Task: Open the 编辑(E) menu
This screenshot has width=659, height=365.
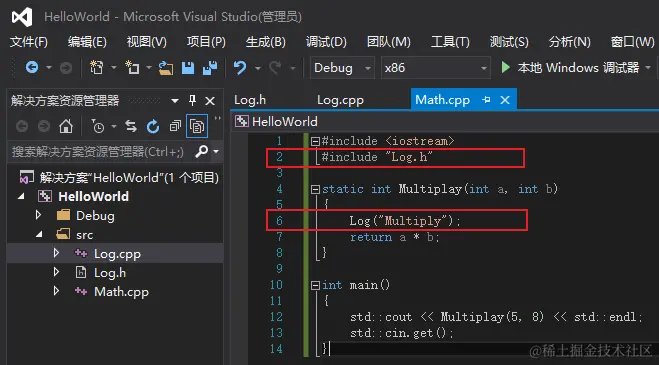Action: pyautogui.click(x=87, y=42)
